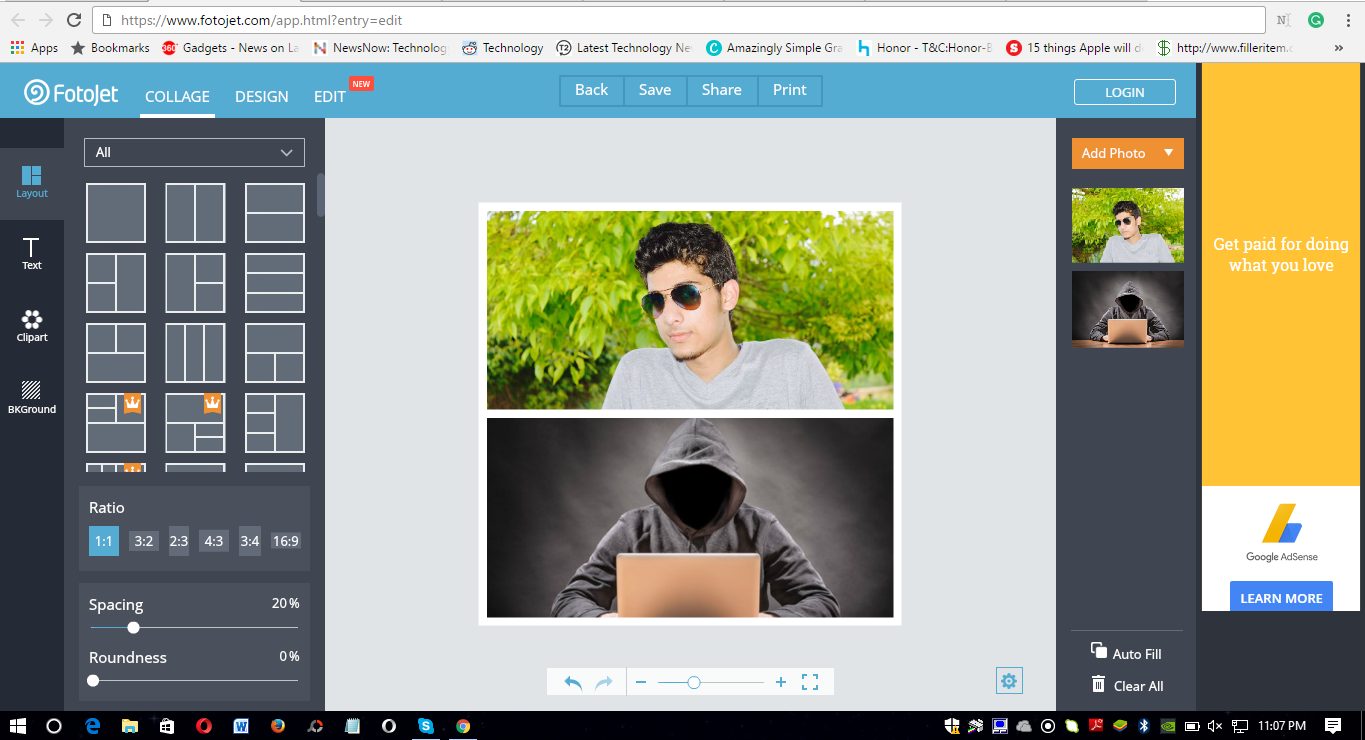Select the 3:2 ratio option
This screenshot has width=1365, height=740.
click(x=144, y=541)
